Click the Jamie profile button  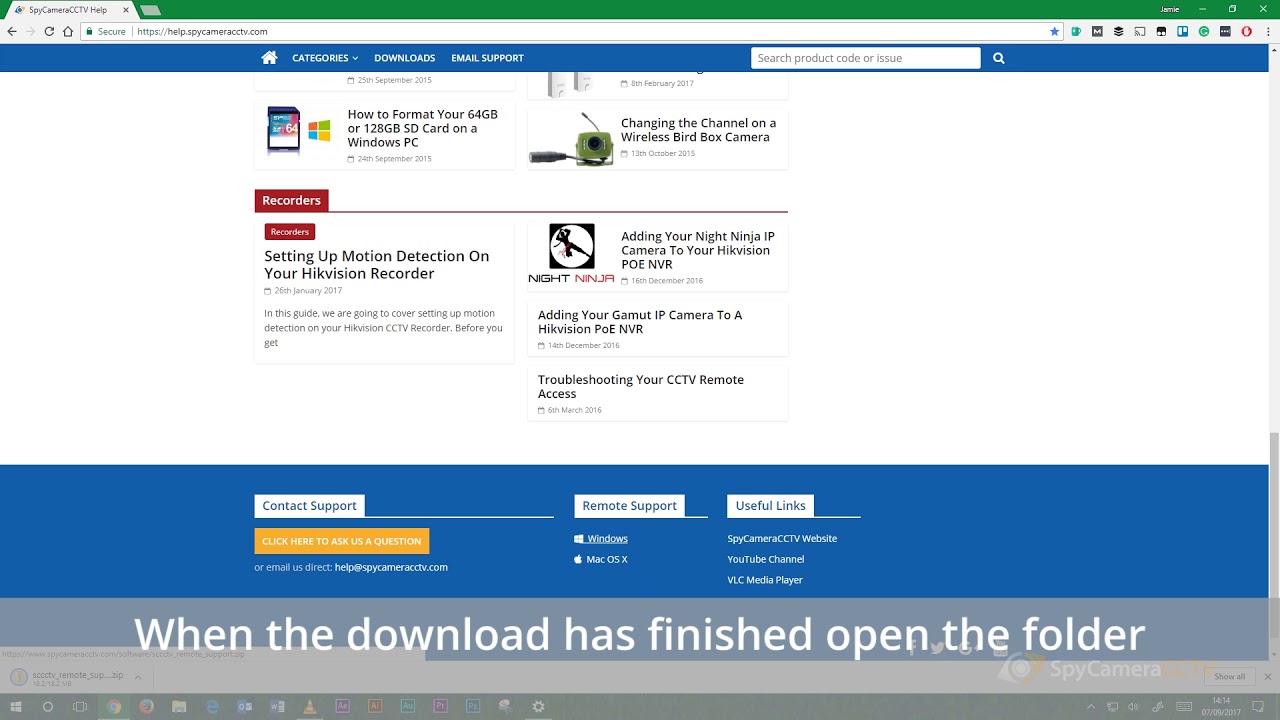coord(1169,9)
